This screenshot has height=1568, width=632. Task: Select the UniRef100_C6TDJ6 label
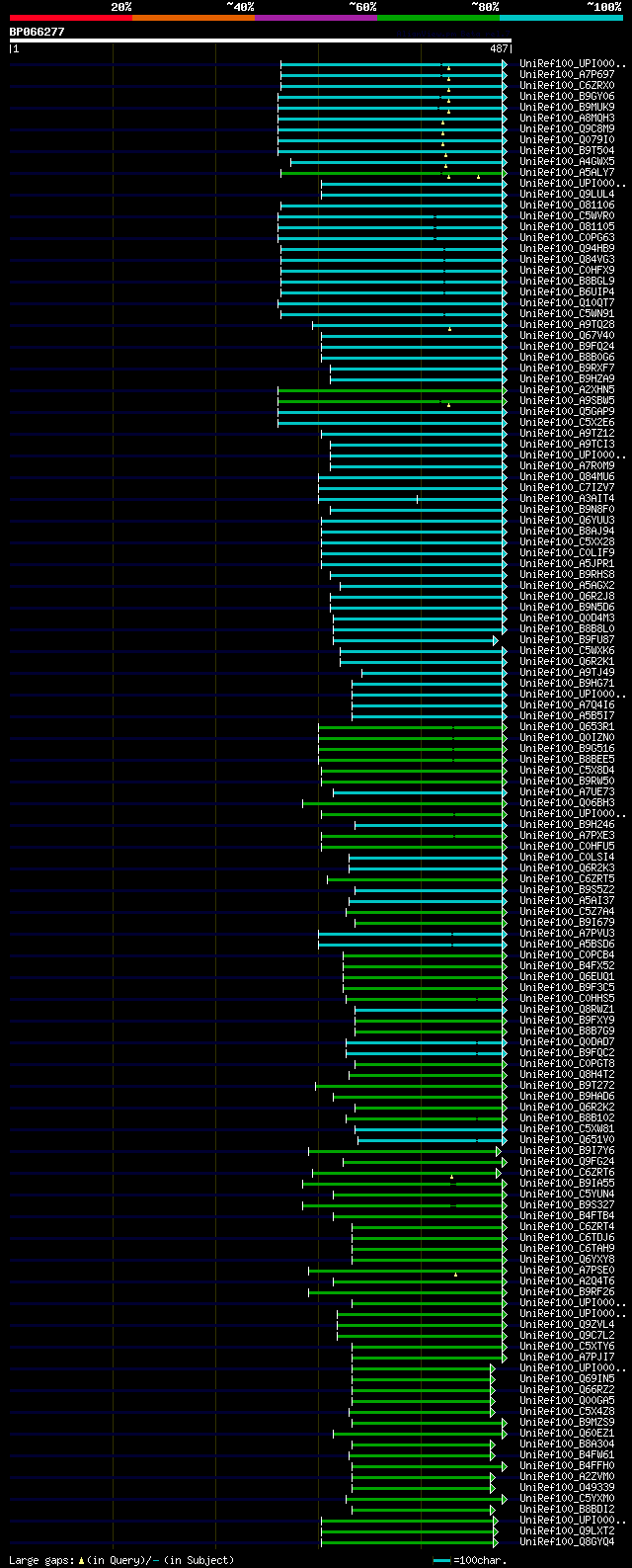[567, 1237]
